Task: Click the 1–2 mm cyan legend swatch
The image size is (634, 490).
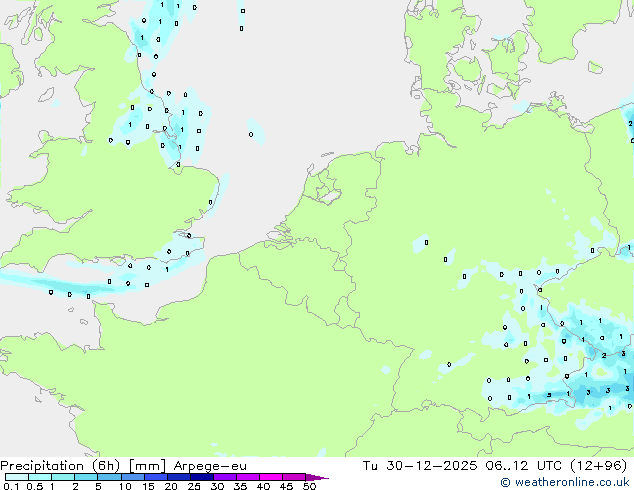Action: click(x=63, y=477)
